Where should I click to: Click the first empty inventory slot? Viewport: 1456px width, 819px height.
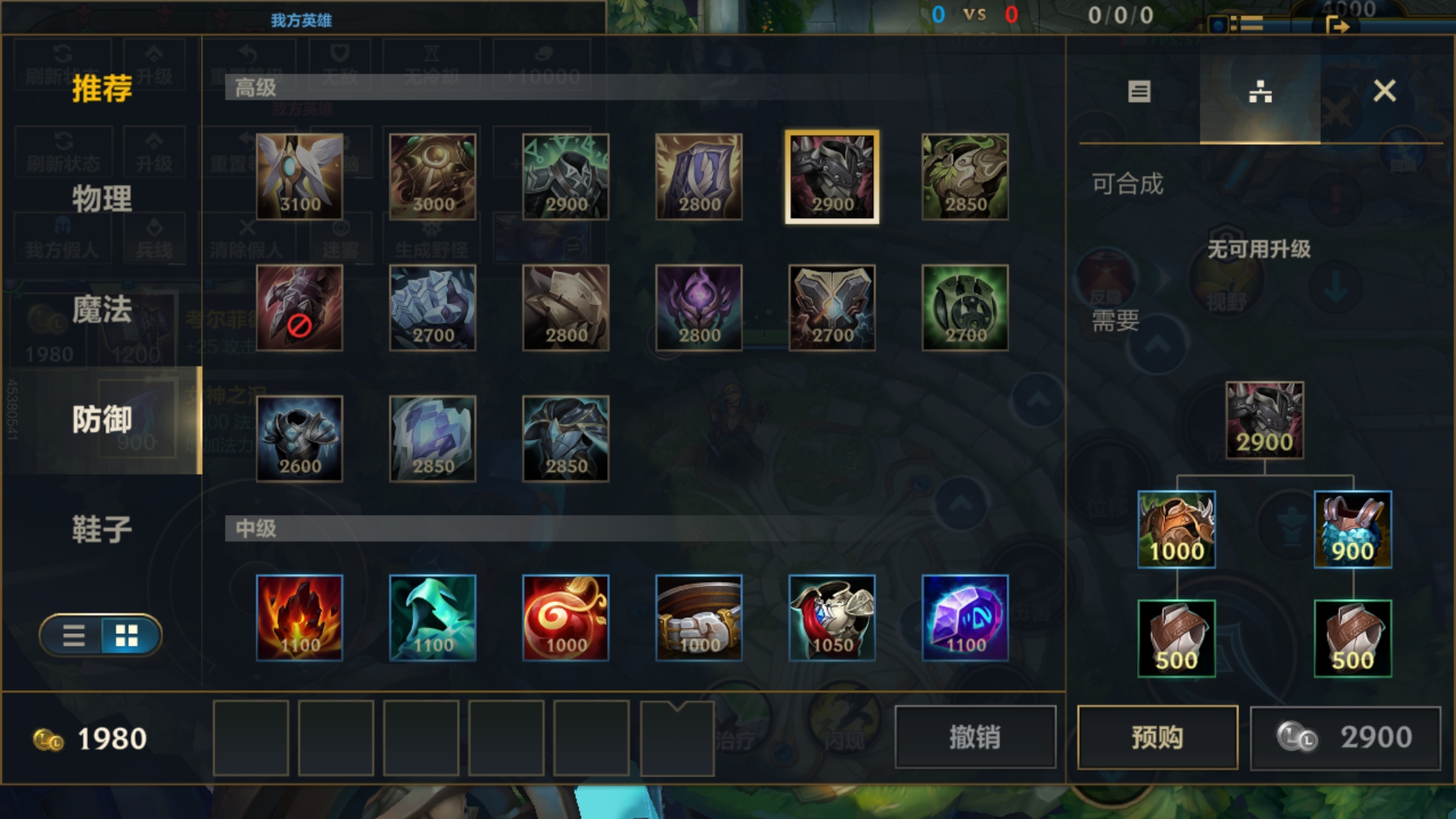[x=251, y=738]
